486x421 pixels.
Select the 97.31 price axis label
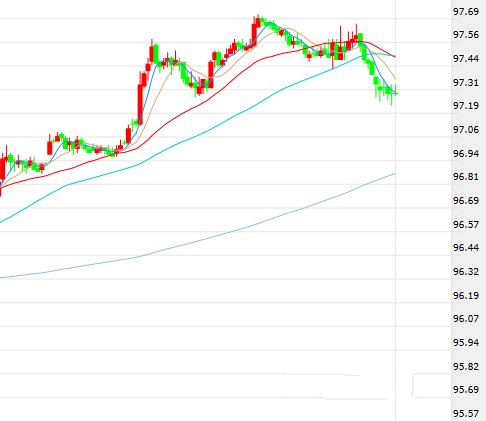[x=466, y=82]
